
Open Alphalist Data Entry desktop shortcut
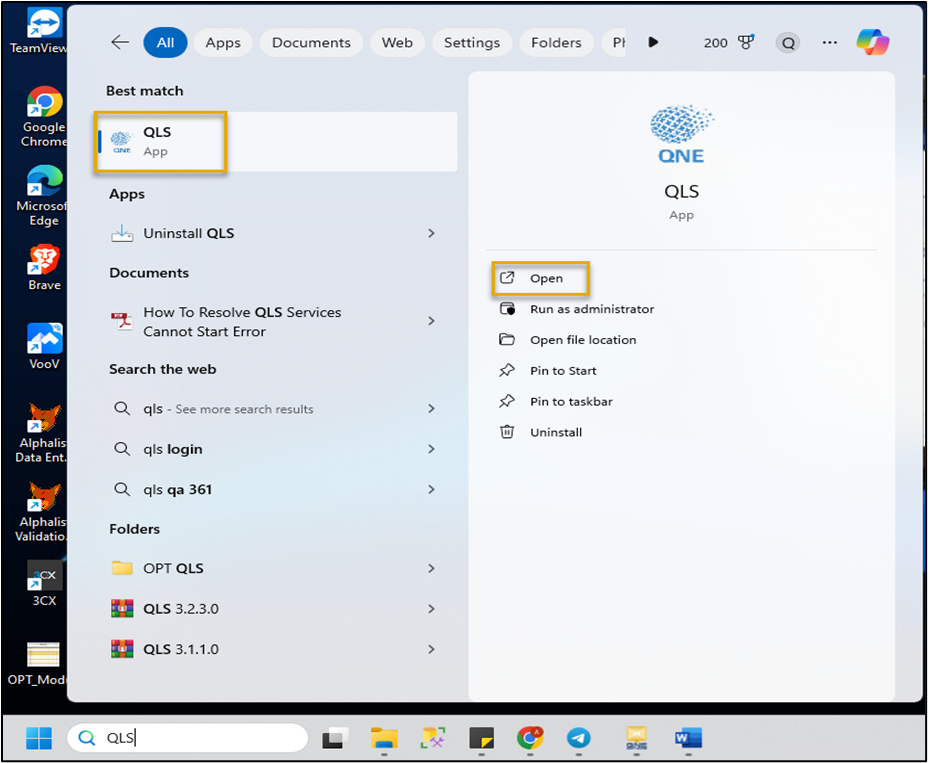click(43, 432)
